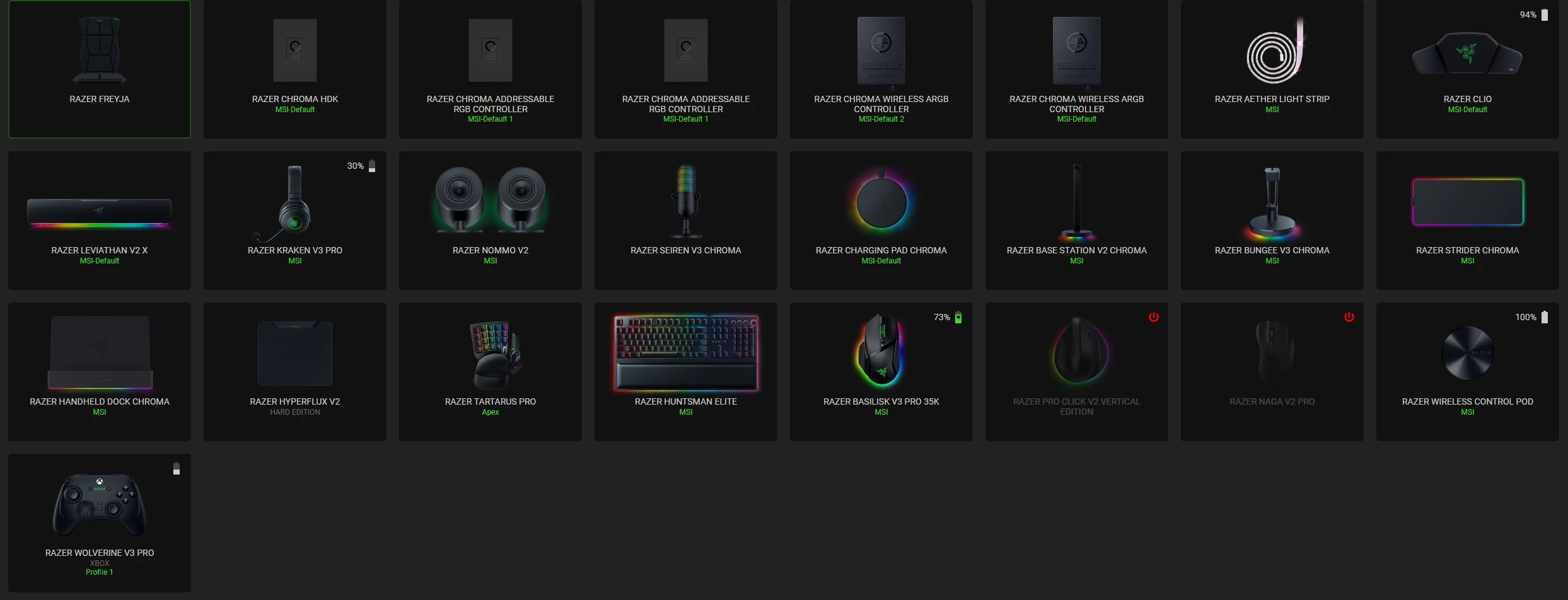Click the Razer Nommo V2 name label
This screenshot has width=1568, height=600.
[491, 250]
